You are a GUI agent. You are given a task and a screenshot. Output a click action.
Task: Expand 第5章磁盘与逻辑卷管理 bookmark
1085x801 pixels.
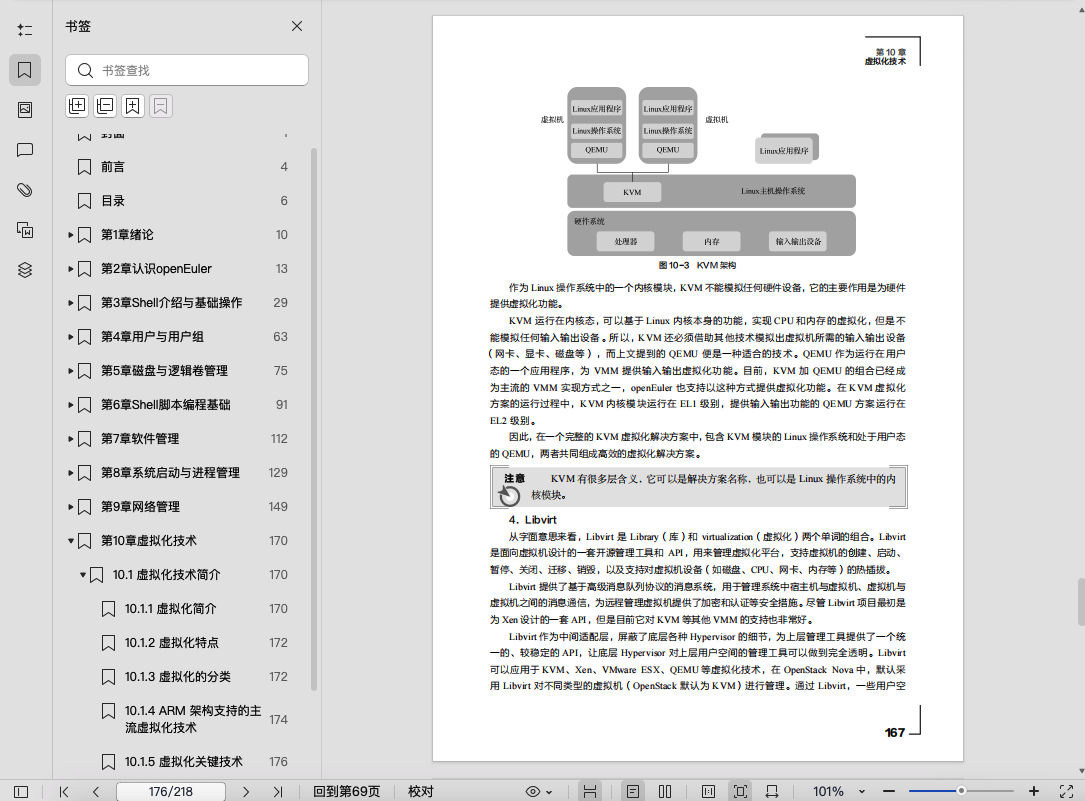coord(71,371)
